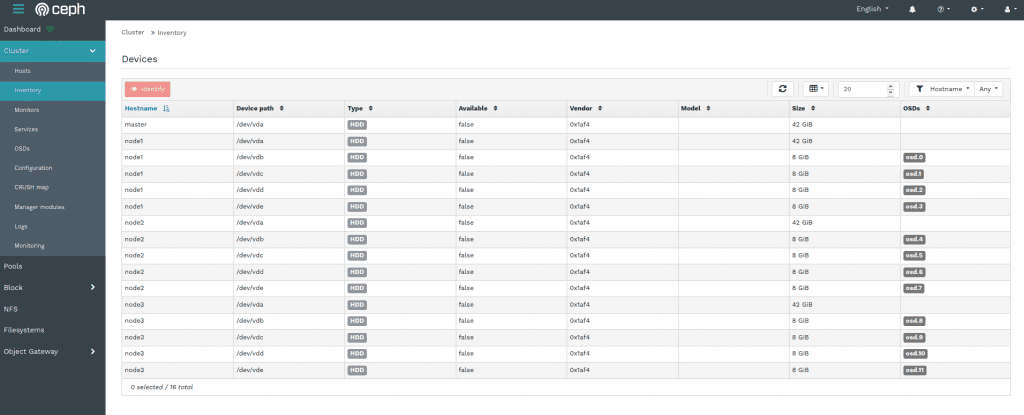Open the user profile menu
Viewport: 1024px width, 415px height.
coord(1009,9)
